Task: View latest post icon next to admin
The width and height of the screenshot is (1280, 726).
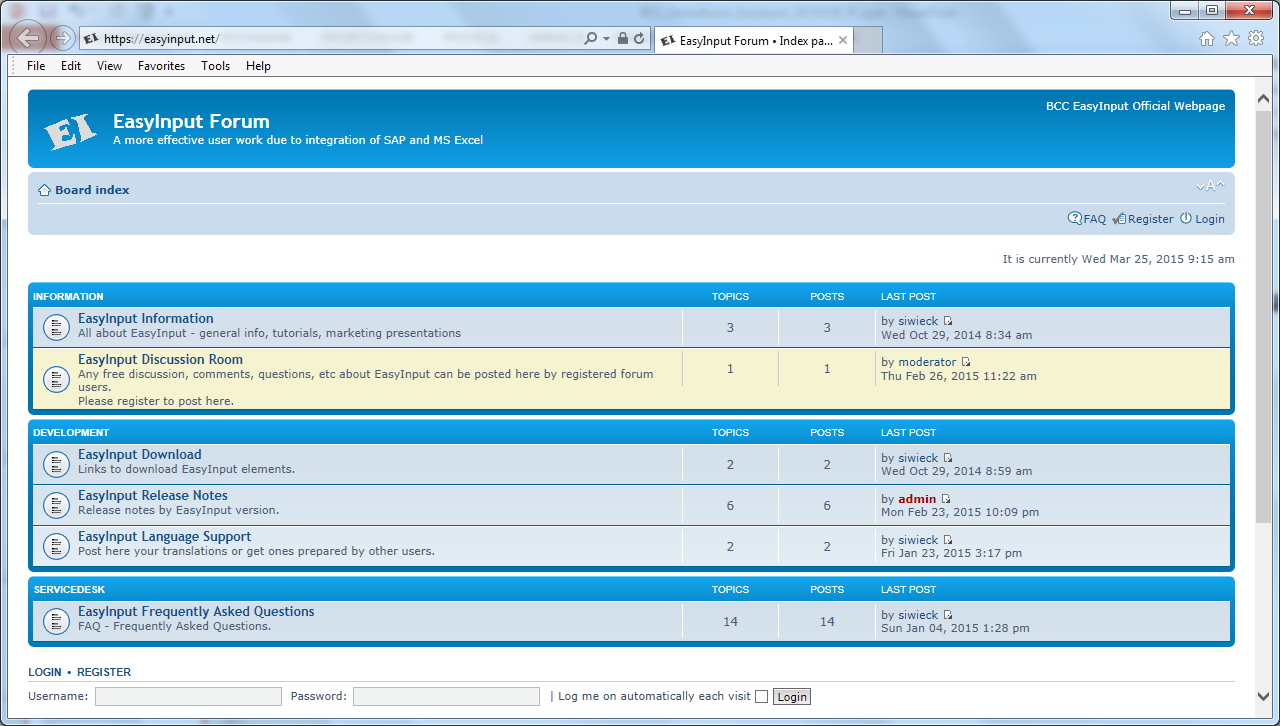Action: [946, 499]
